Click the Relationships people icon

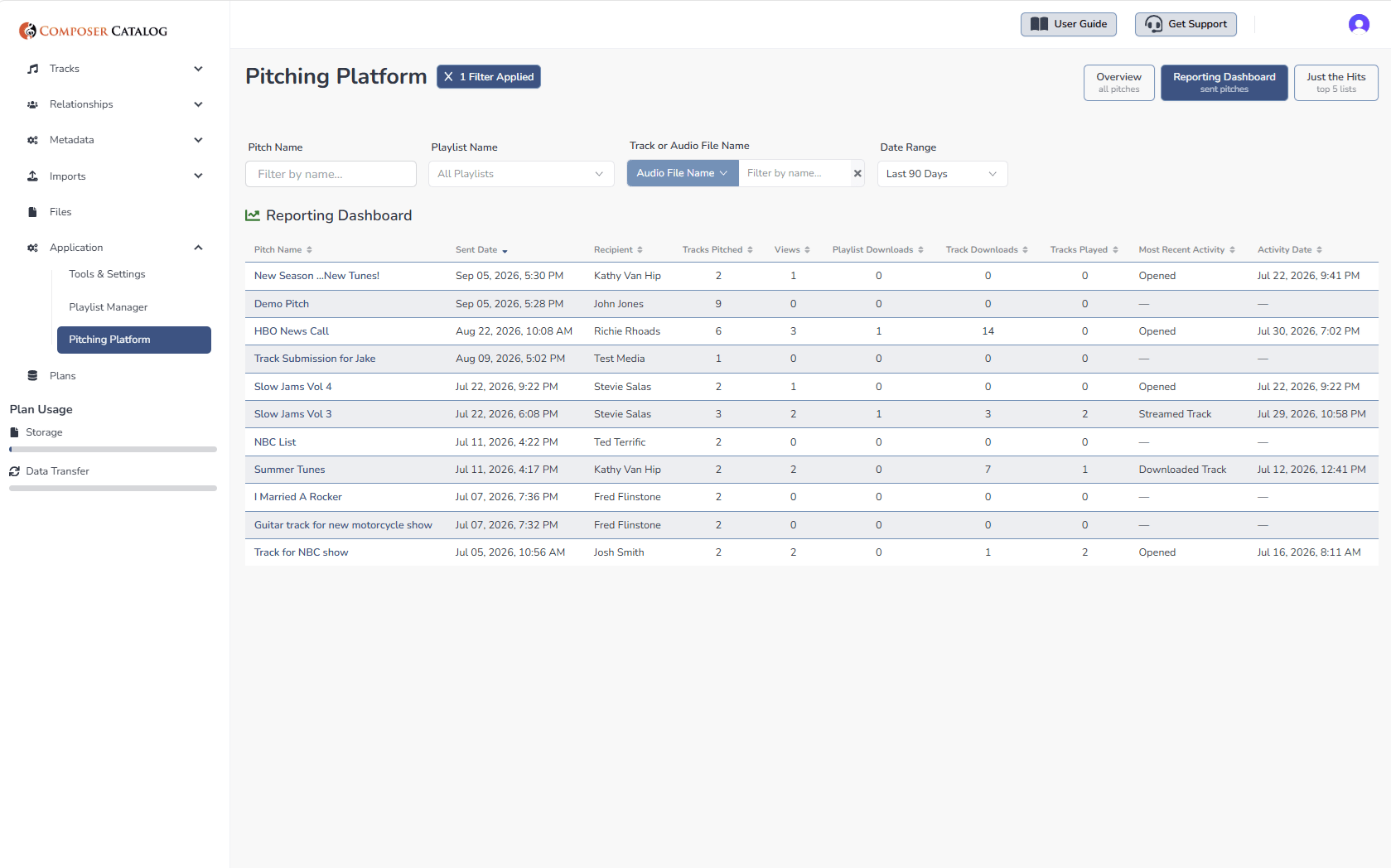tap(32, 104)
